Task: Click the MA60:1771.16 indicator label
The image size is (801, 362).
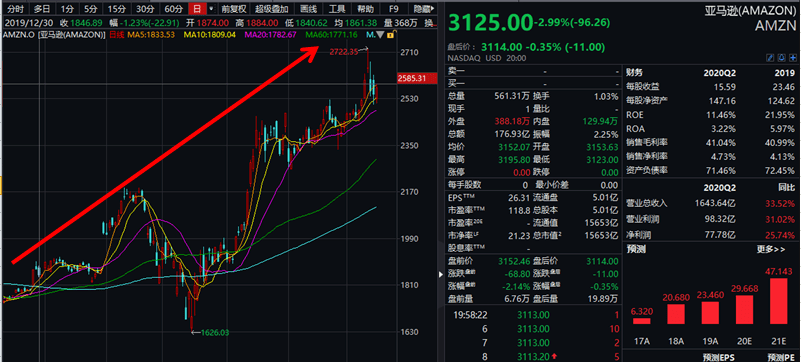Action: [331, 35]
